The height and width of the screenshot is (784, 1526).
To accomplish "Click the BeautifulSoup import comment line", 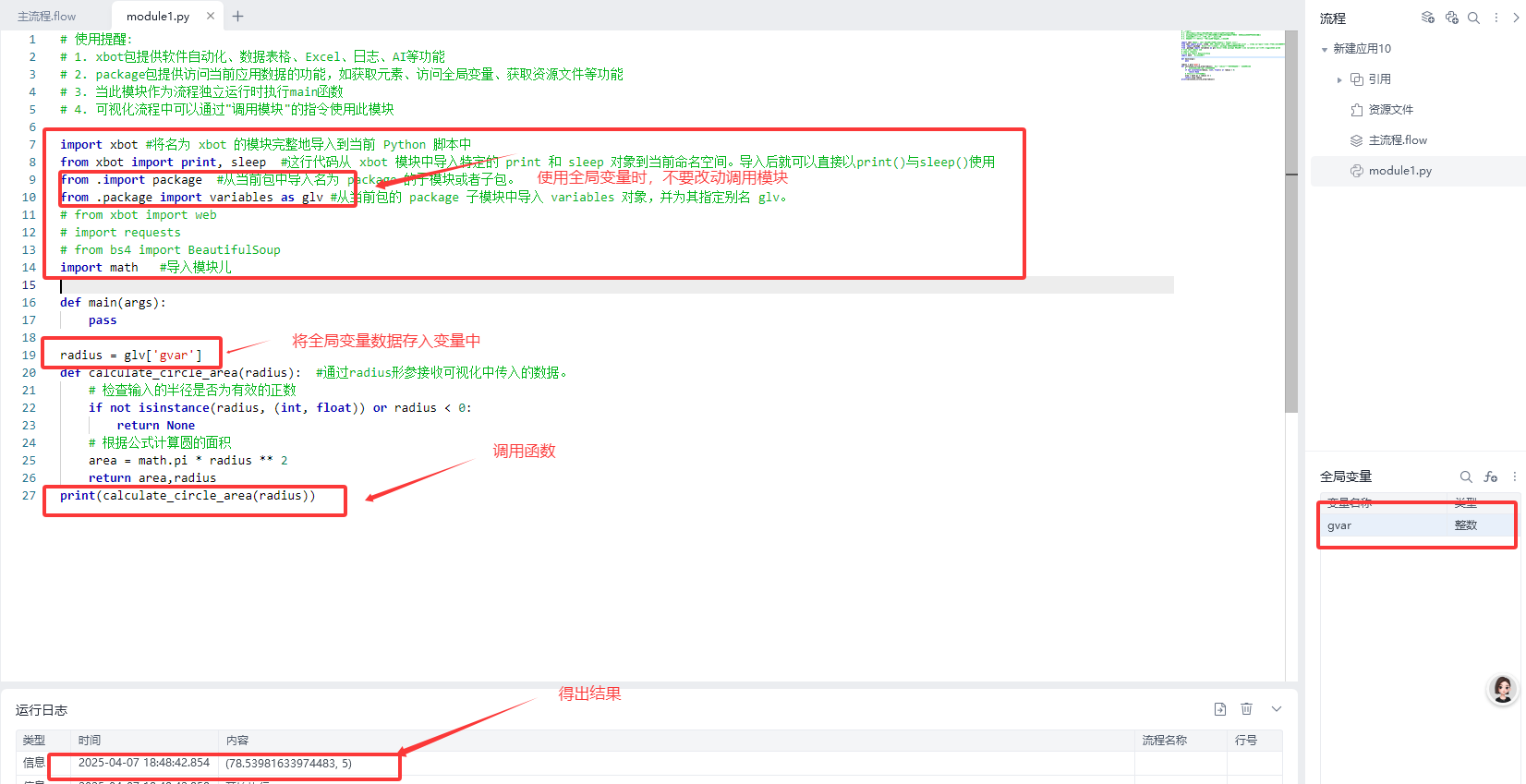I will [170, 250].
